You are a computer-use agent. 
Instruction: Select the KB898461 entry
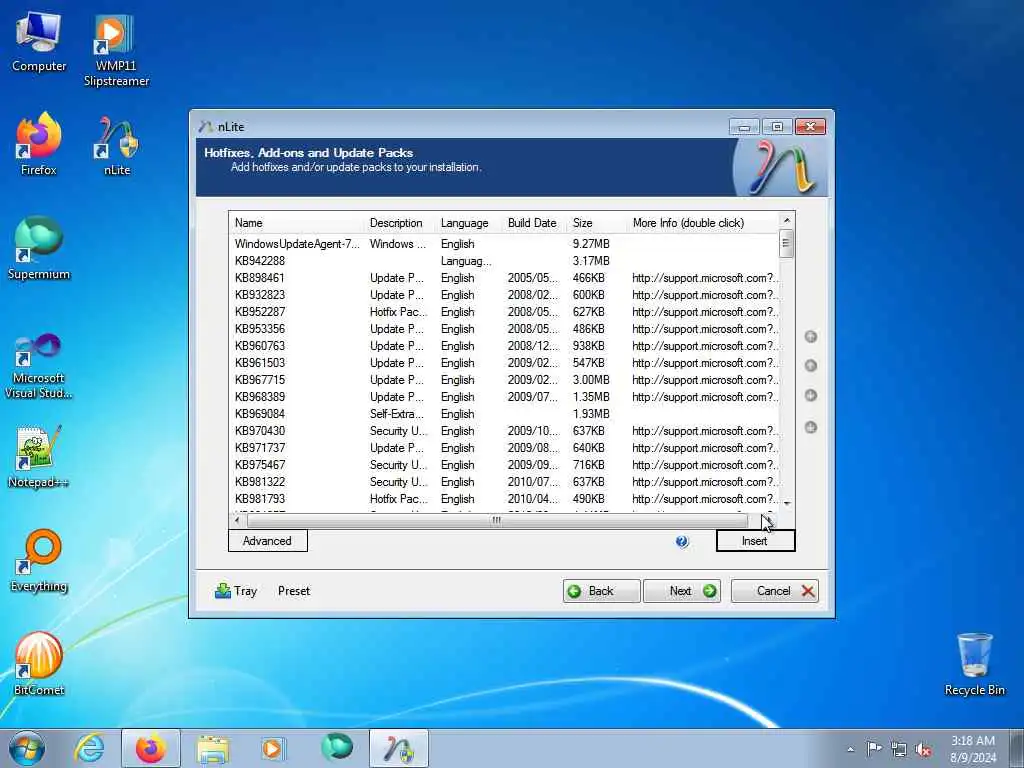504,278
